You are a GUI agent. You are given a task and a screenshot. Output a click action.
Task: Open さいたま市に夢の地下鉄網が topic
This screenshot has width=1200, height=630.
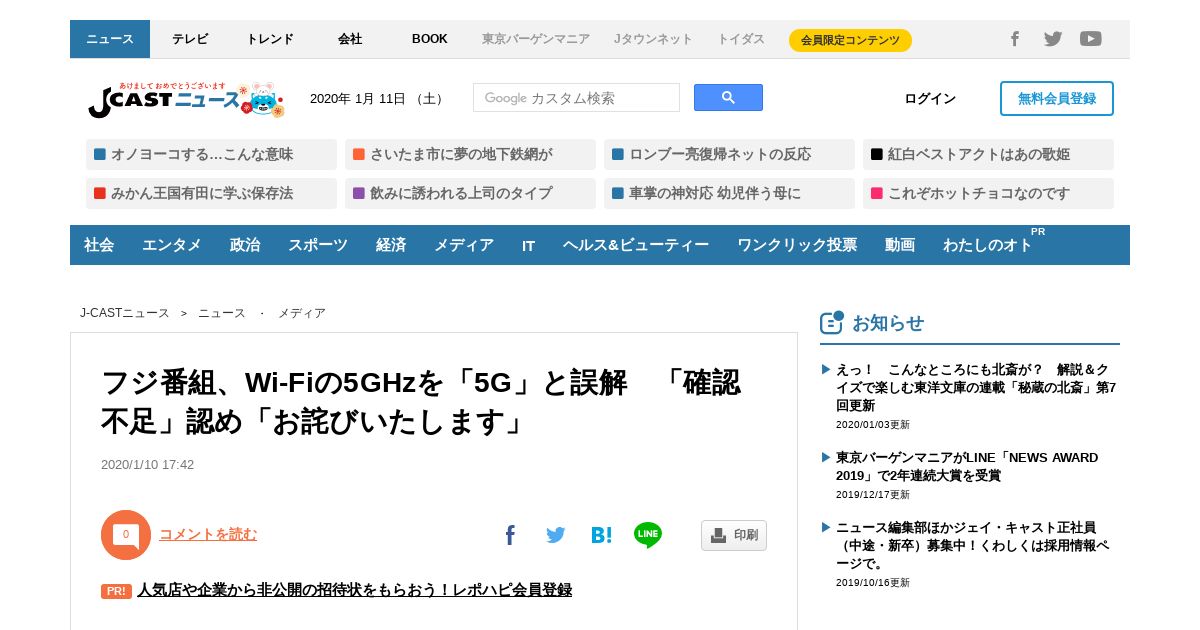coord(470,154)
